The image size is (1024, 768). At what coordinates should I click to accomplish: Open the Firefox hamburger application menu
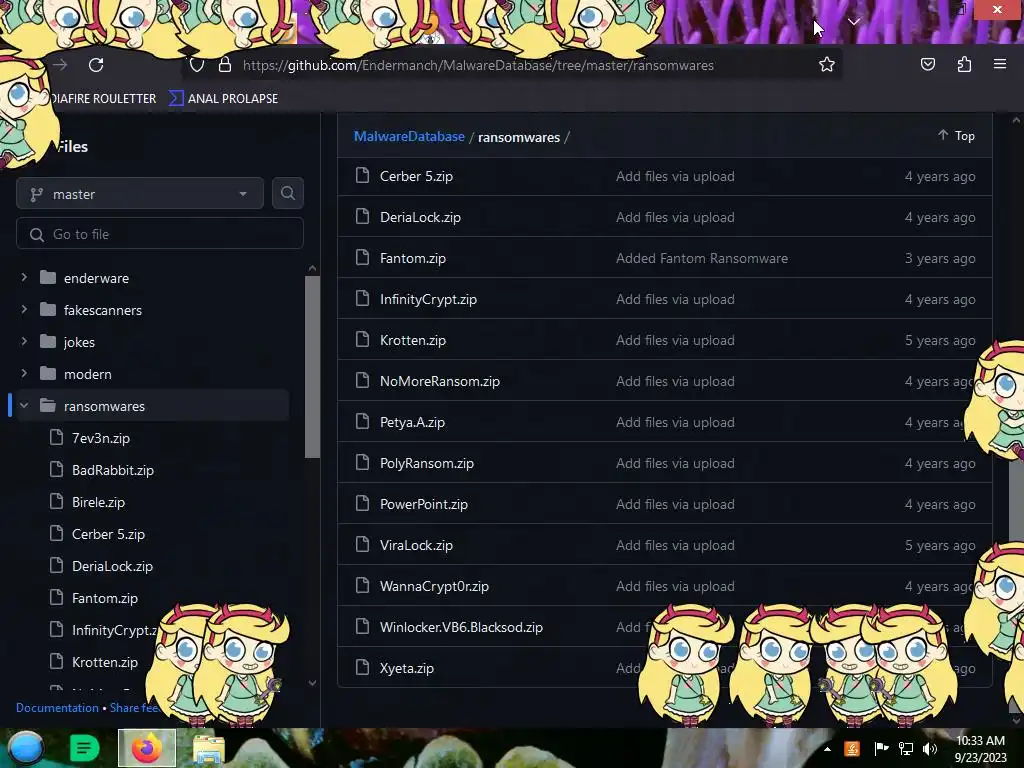1000,64
